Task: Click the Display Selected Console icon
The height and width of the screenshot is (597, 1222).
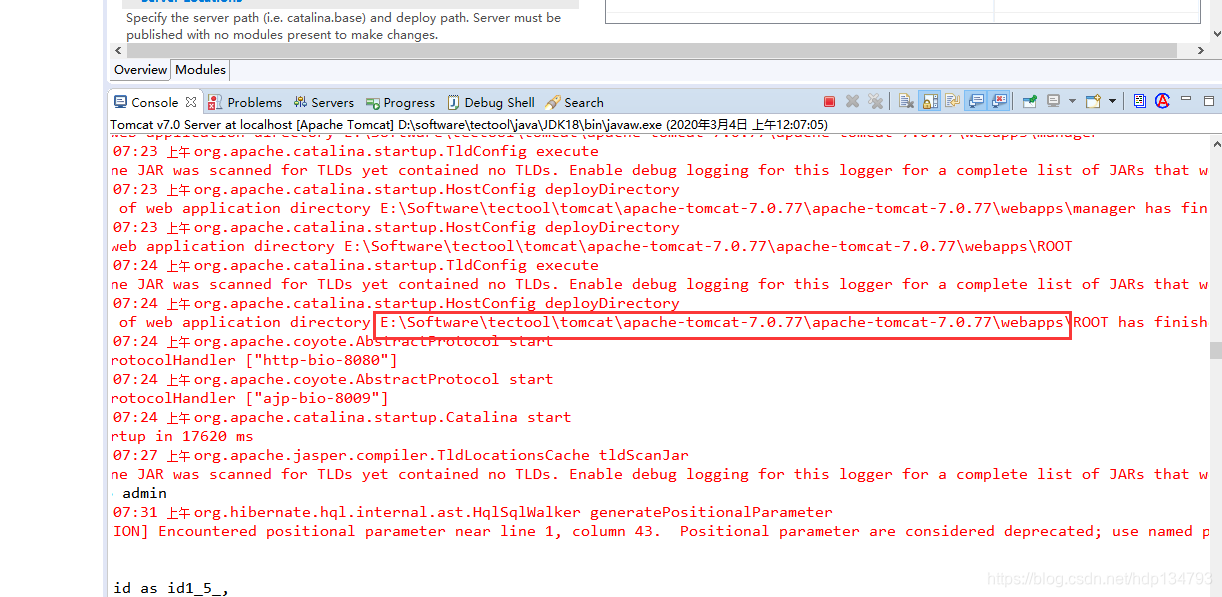Action: tap(1053, 101)
